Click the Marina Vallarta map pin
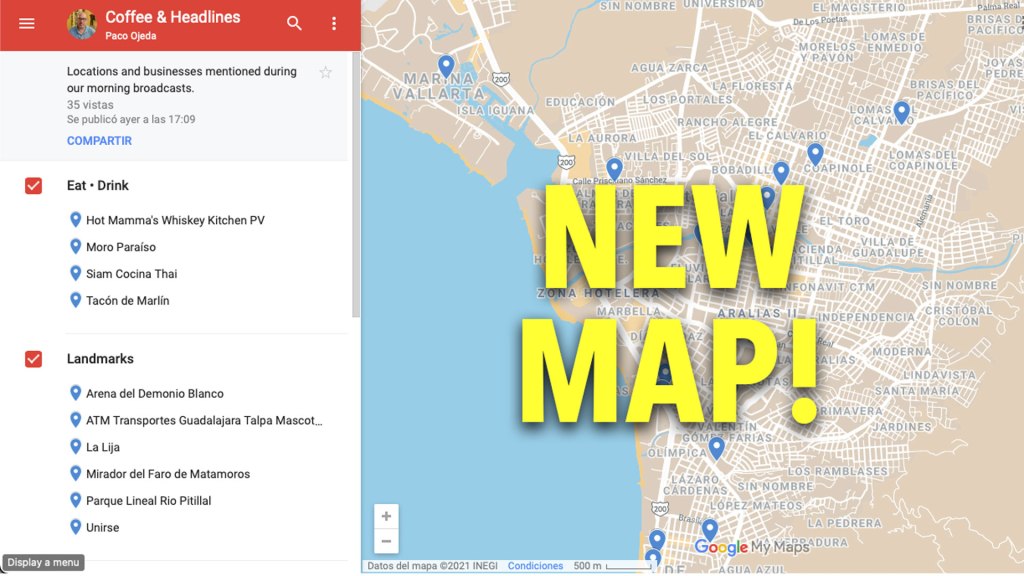 (446, 67)
